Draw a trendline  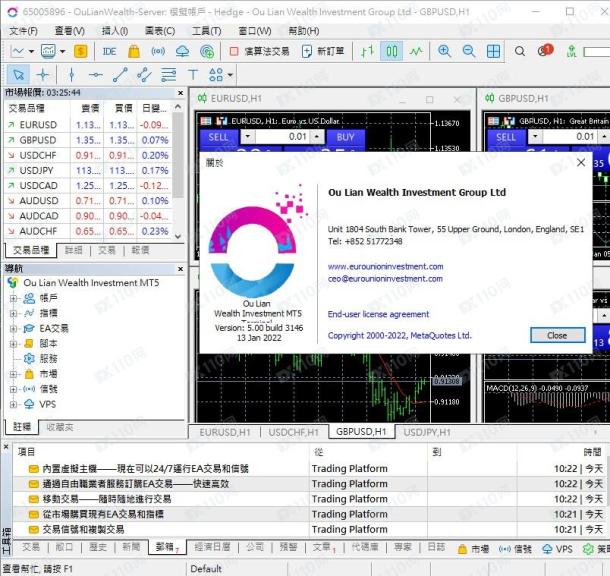click(x=120, y=74)
